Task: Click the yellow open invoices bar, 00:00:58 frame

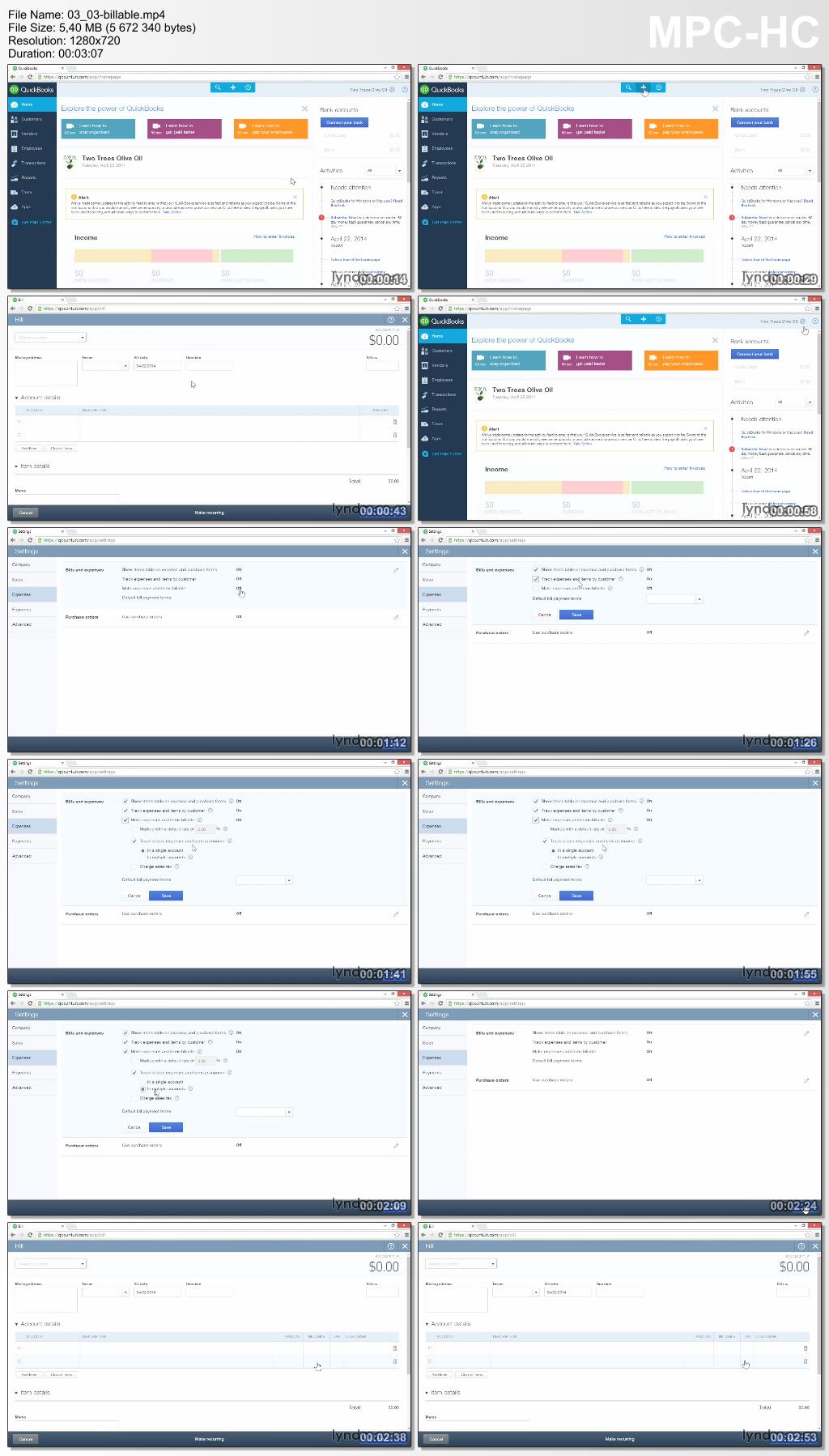Action: [x=522, y=487]
